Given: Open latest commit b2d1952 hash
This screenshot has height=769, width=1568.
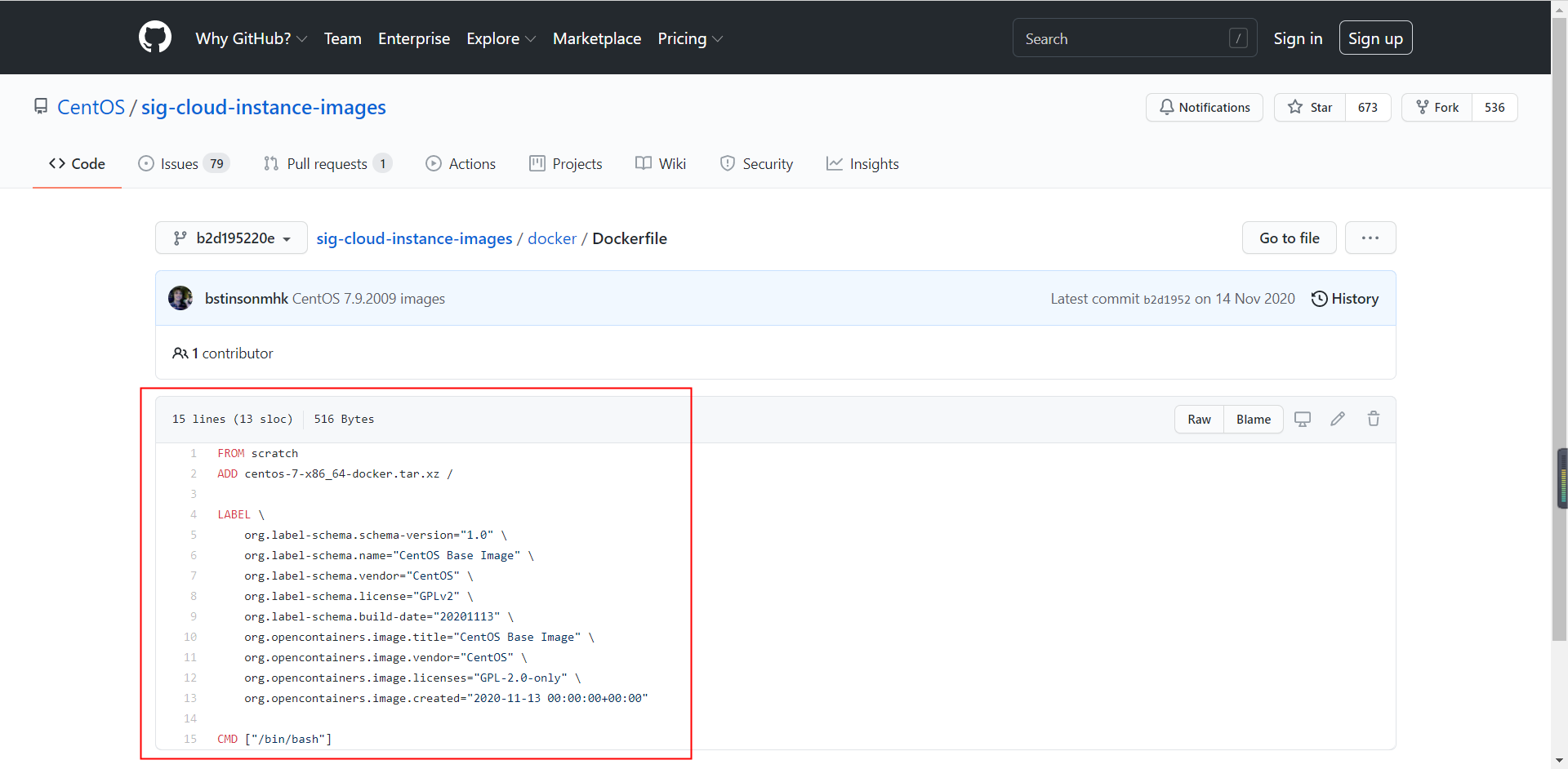Looking at the screenshot, I should coord(1167,300).
